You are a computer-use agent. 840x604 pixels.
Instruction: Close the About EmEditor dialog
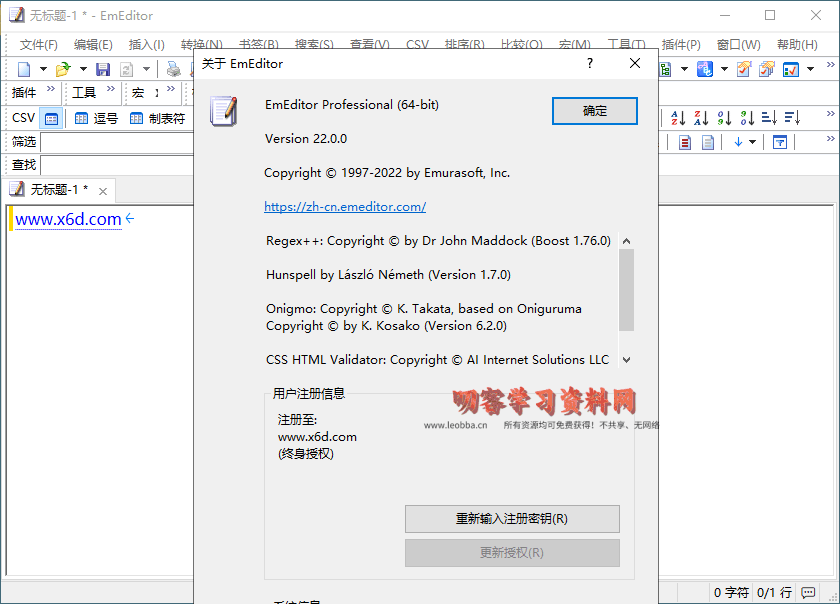[635, 63]
